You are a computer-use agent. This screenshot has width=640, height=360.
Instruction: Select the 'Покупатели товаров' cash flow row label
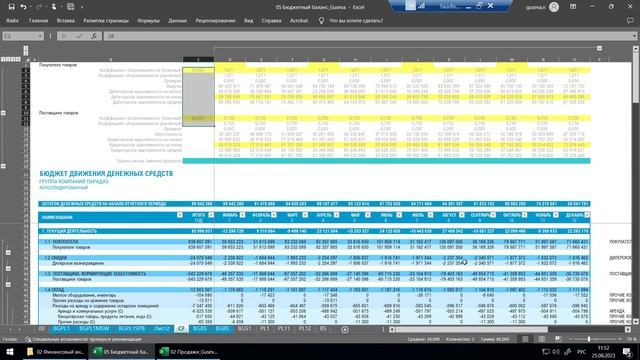71,247
